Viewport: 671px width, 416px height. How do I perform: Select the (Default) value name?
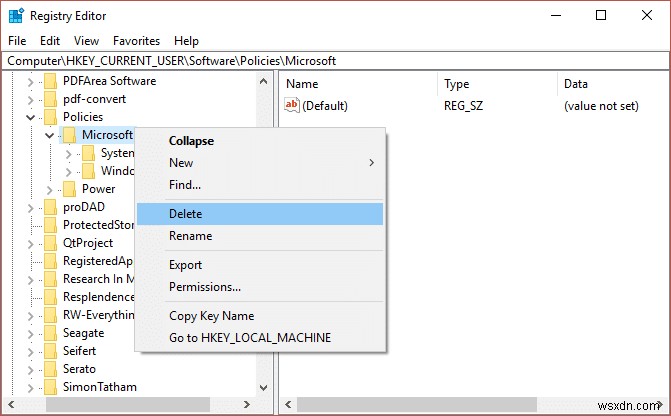pyautogui.click(x=325, y=106)
